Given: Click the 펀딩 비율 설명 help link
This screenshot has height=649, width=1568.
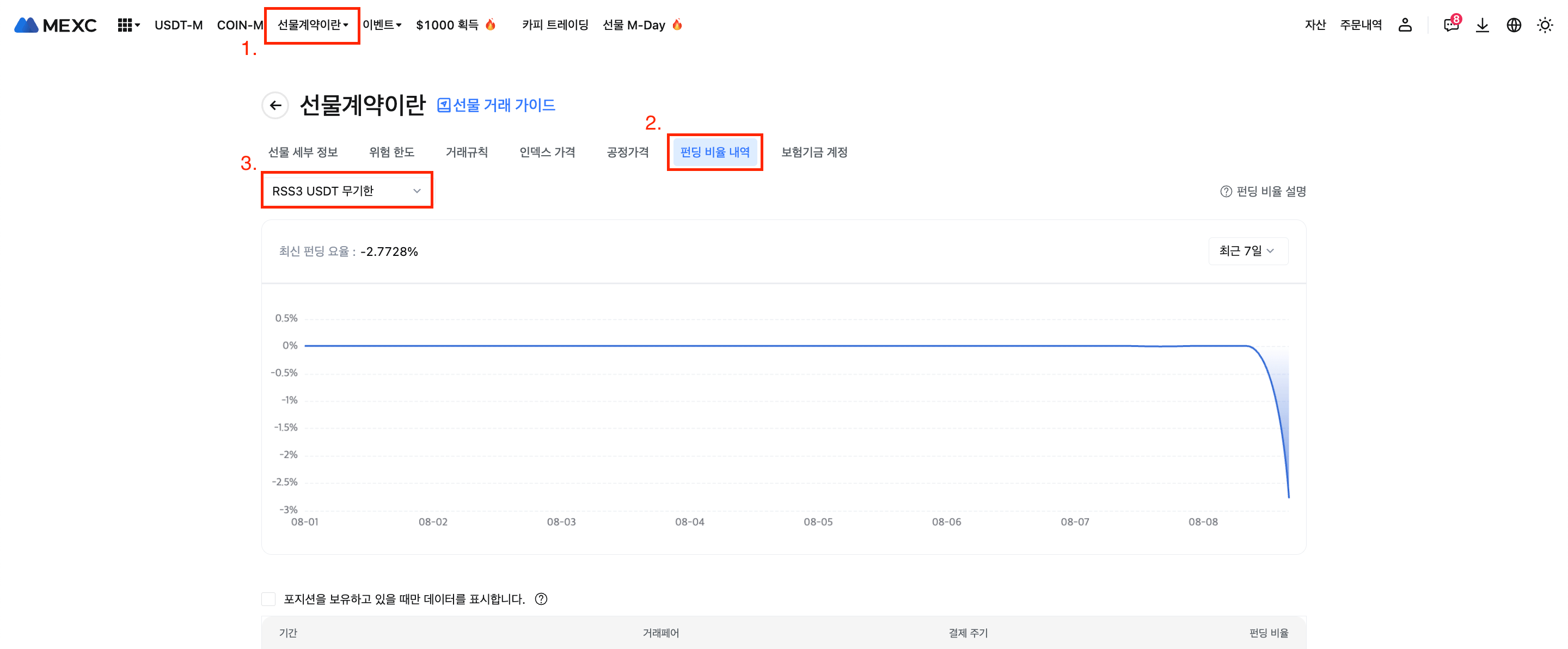Looking at the screenshot, I should point(1264,191).
